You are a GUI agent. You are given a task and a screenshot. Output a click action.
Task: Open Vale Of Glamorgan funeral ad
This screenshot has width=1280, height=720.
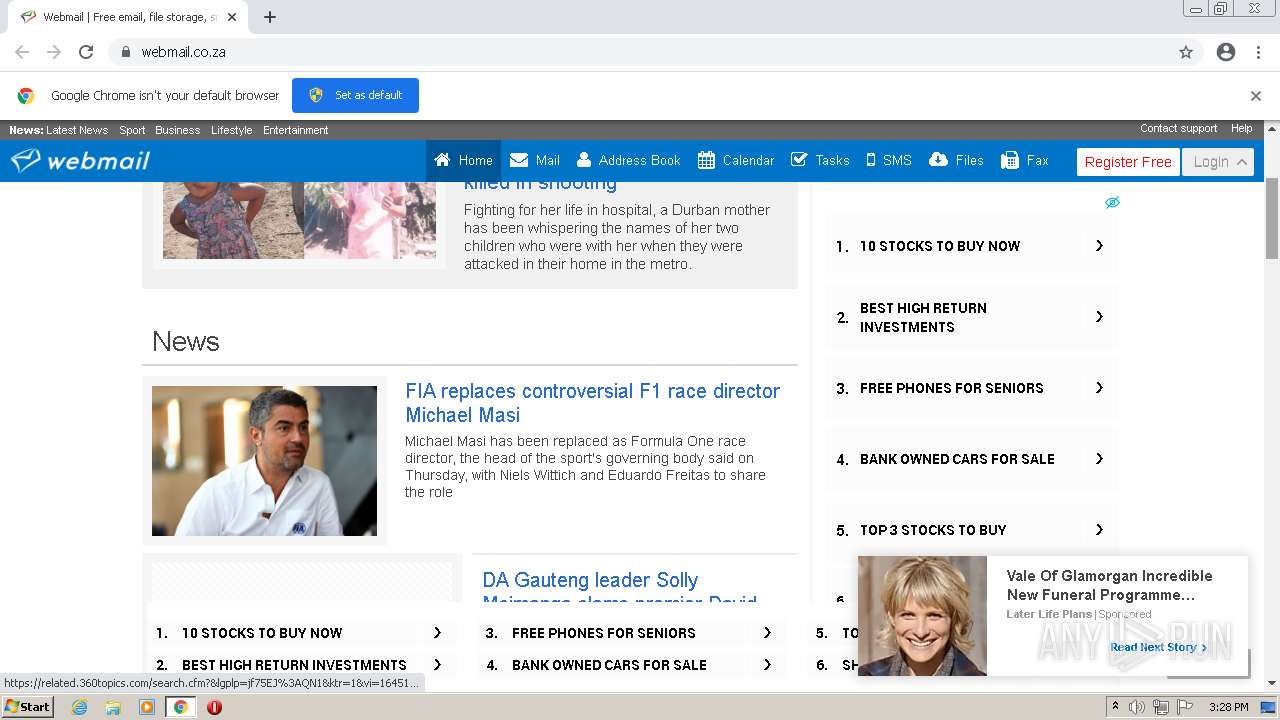point(1109,585)
